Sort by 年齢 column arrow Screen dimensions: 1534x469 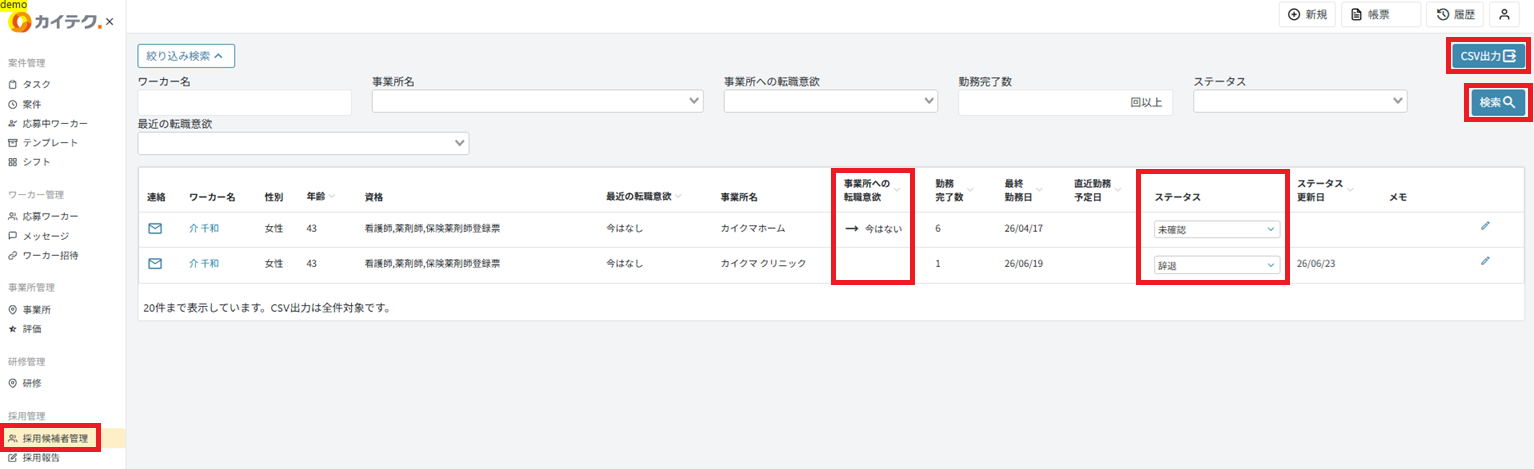pos(332,196)
